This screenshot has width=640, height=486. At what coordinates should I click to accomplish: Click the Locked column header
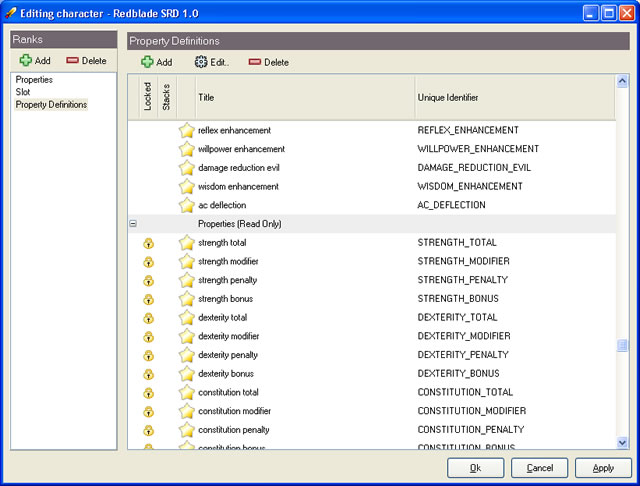[x=148, y=97]
